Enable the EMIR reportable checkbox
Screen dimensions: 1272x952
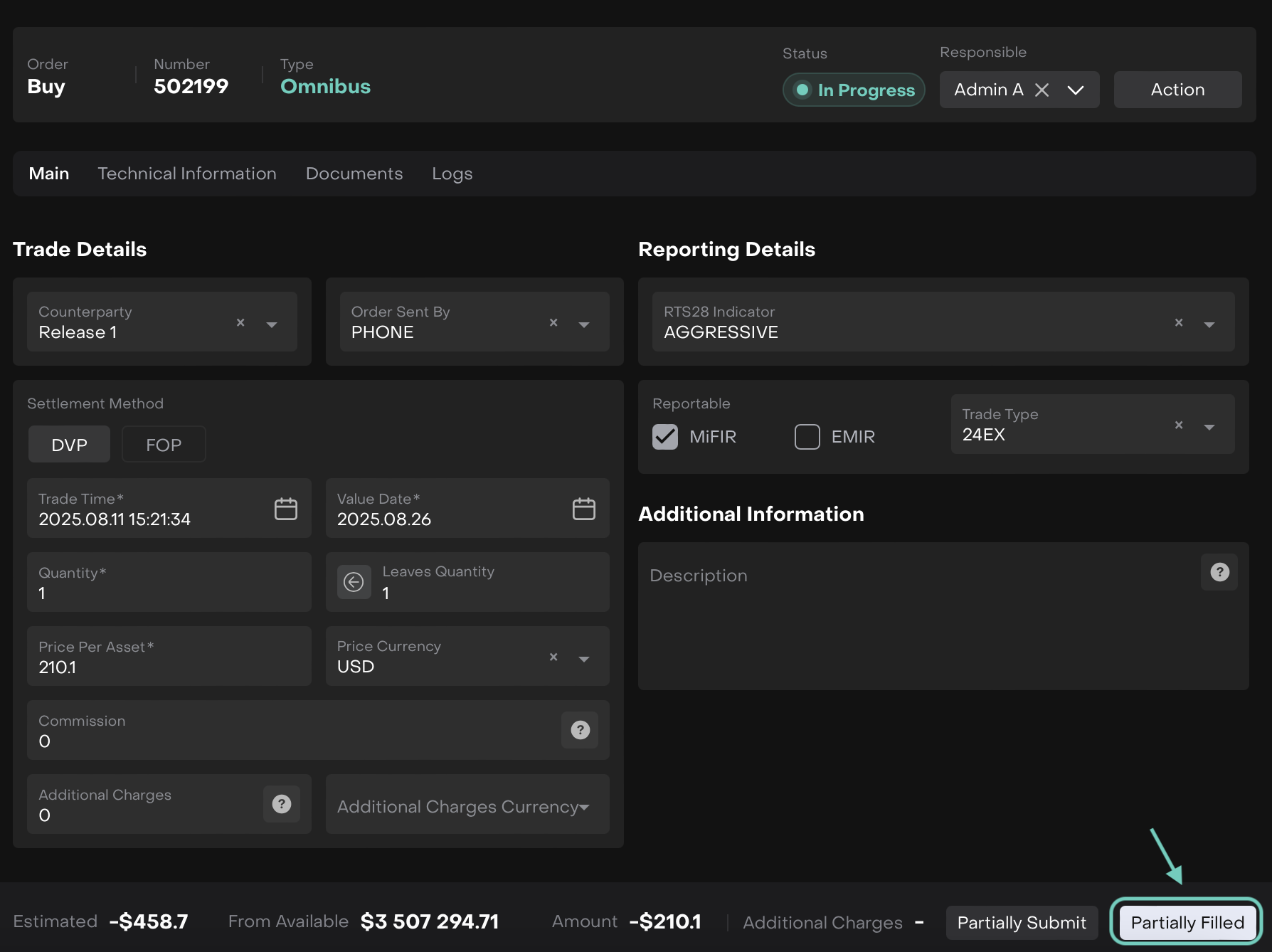(807, 436)
